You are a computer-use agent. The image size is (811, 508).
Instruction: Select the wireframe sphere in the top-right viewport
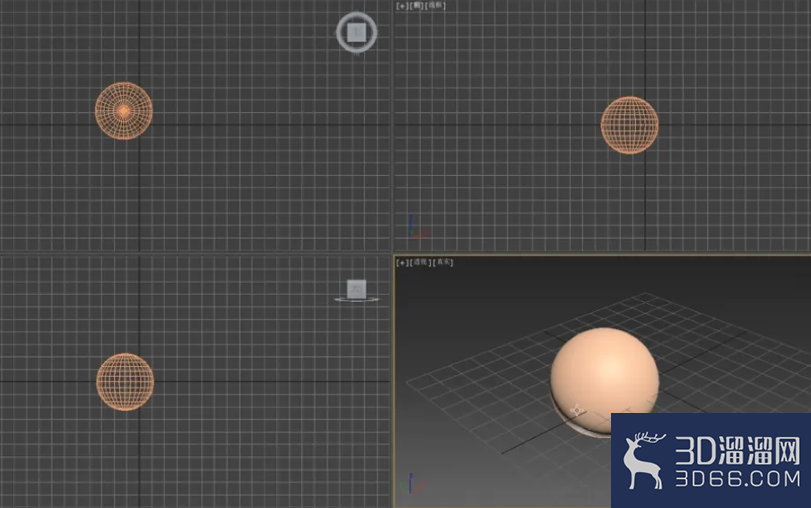point(629,125)
